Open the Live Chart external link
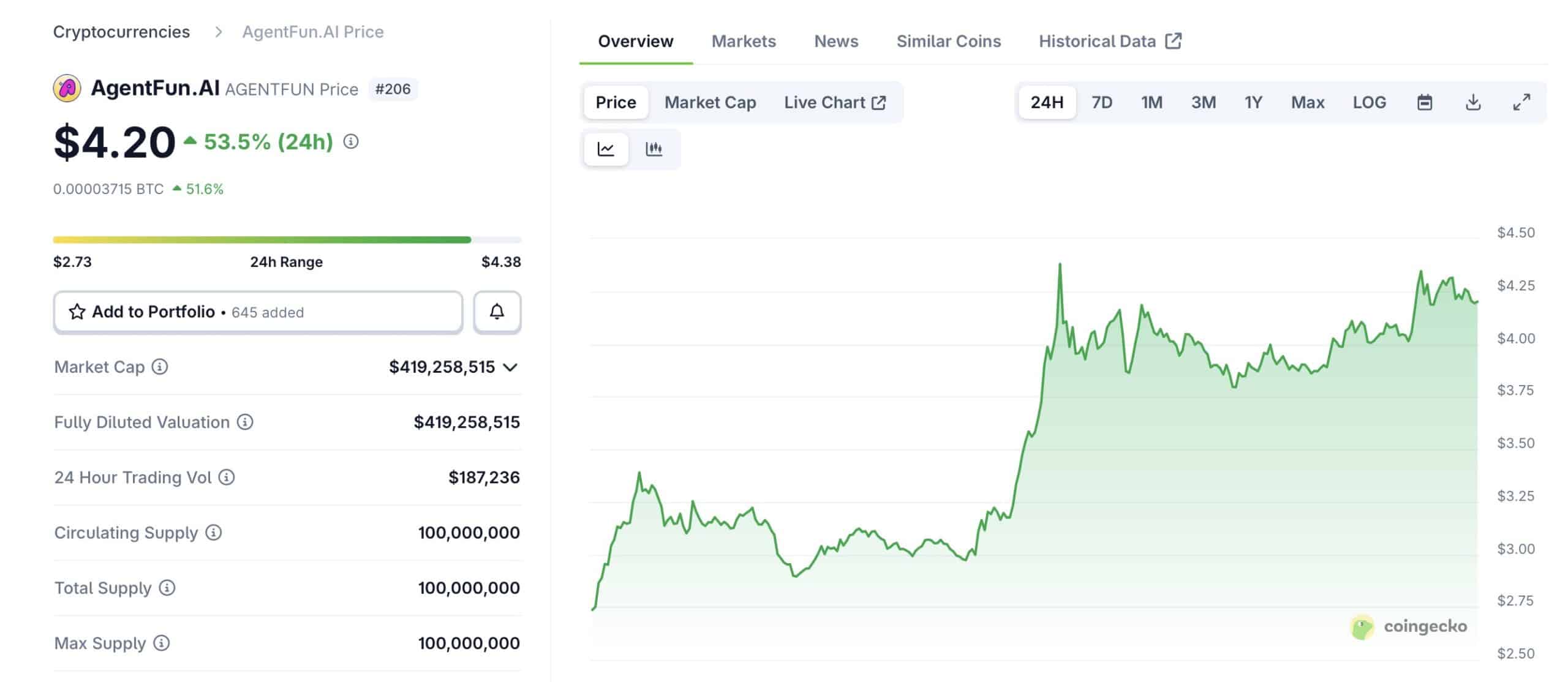The height and width of the screenshot is (682, 1568). tap(835, 102)
